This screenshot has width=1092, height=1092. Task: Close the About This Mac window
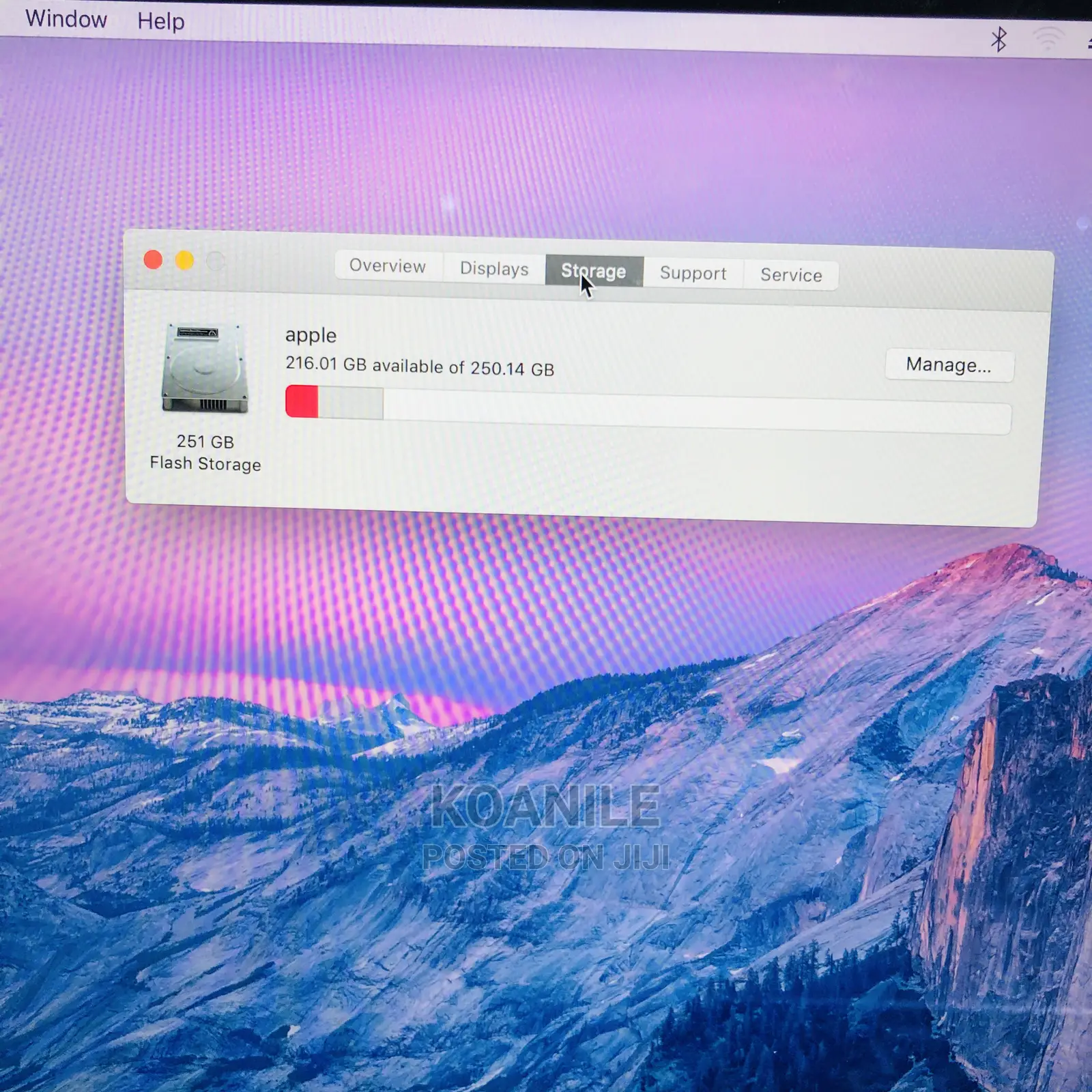tap(153, 259)
